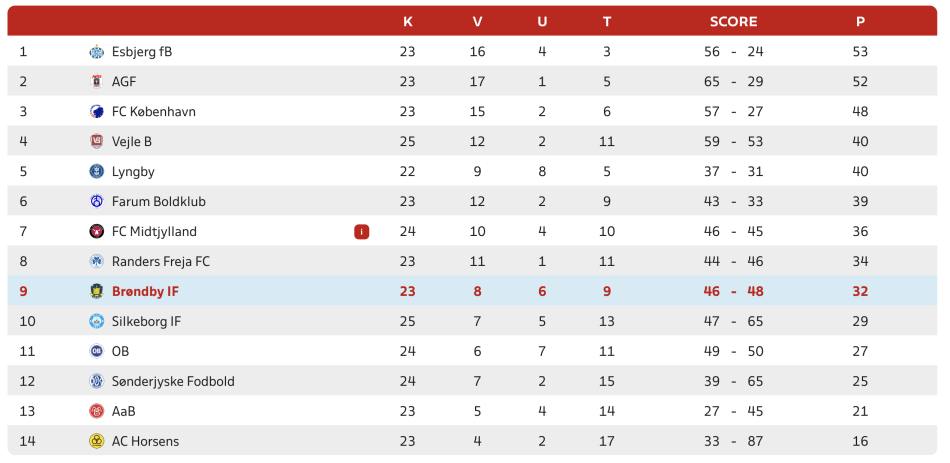Click the P points column header
The height and width of the screenshot is (463, 950).
(860, 22)
